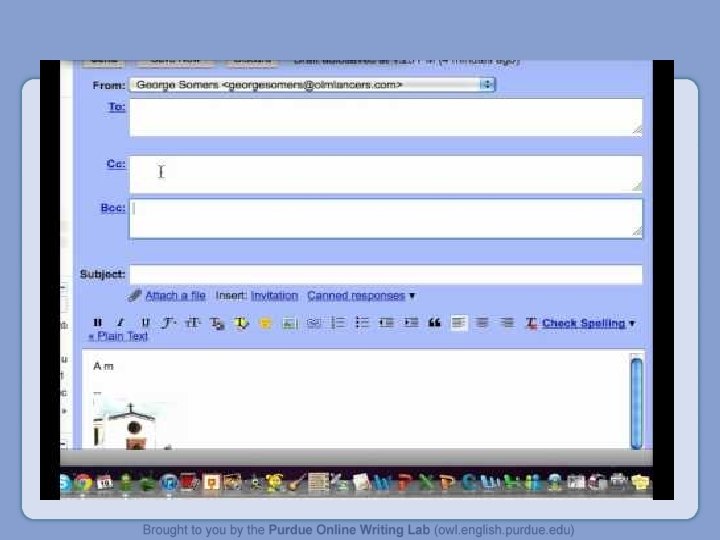
Task: Select the align right icon
Action: pyautogui.click(x=506, y=323)
